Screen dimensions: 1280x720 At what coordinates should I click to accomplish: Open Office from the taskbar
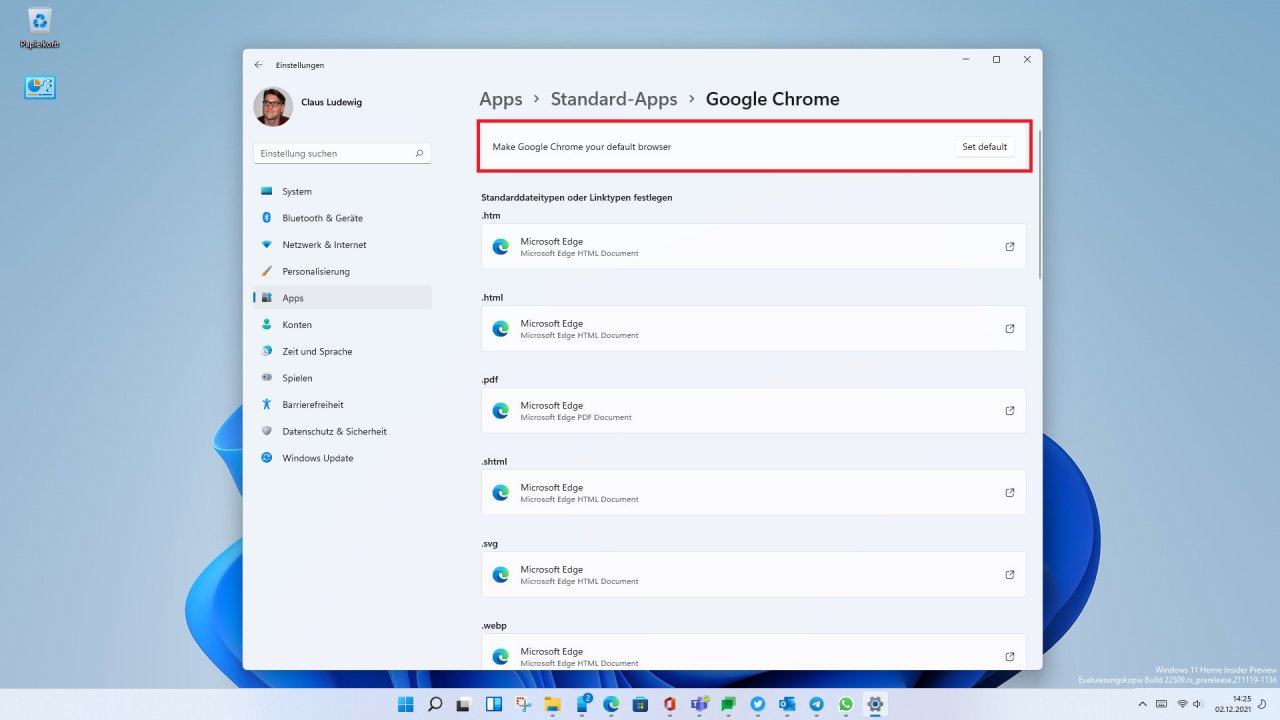pos(670,704)
